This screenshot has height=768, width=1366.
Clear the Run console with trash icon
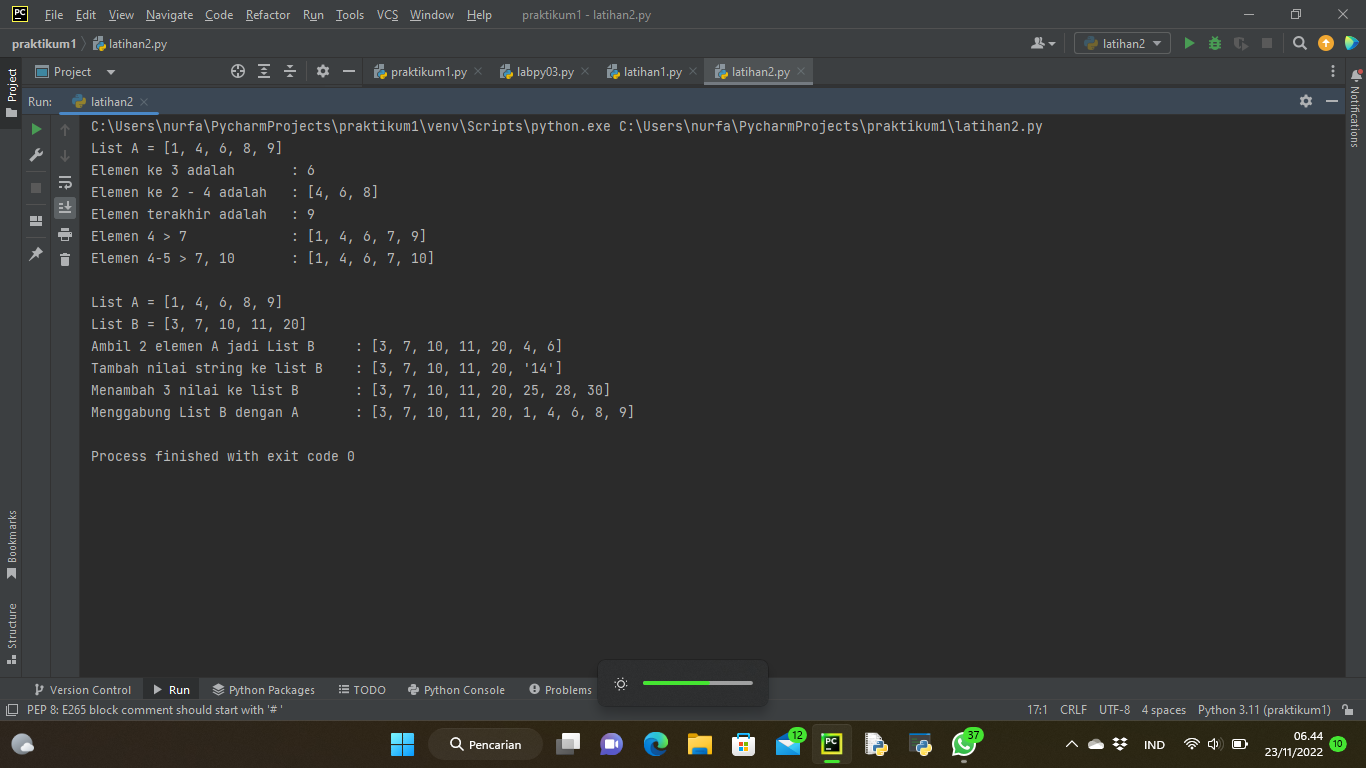pos(65,258)
